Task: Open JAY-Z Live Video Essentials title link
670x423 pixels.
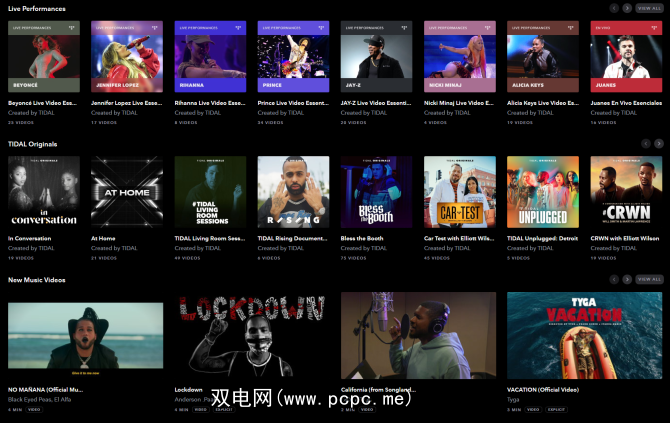Action: click(376, 103)
